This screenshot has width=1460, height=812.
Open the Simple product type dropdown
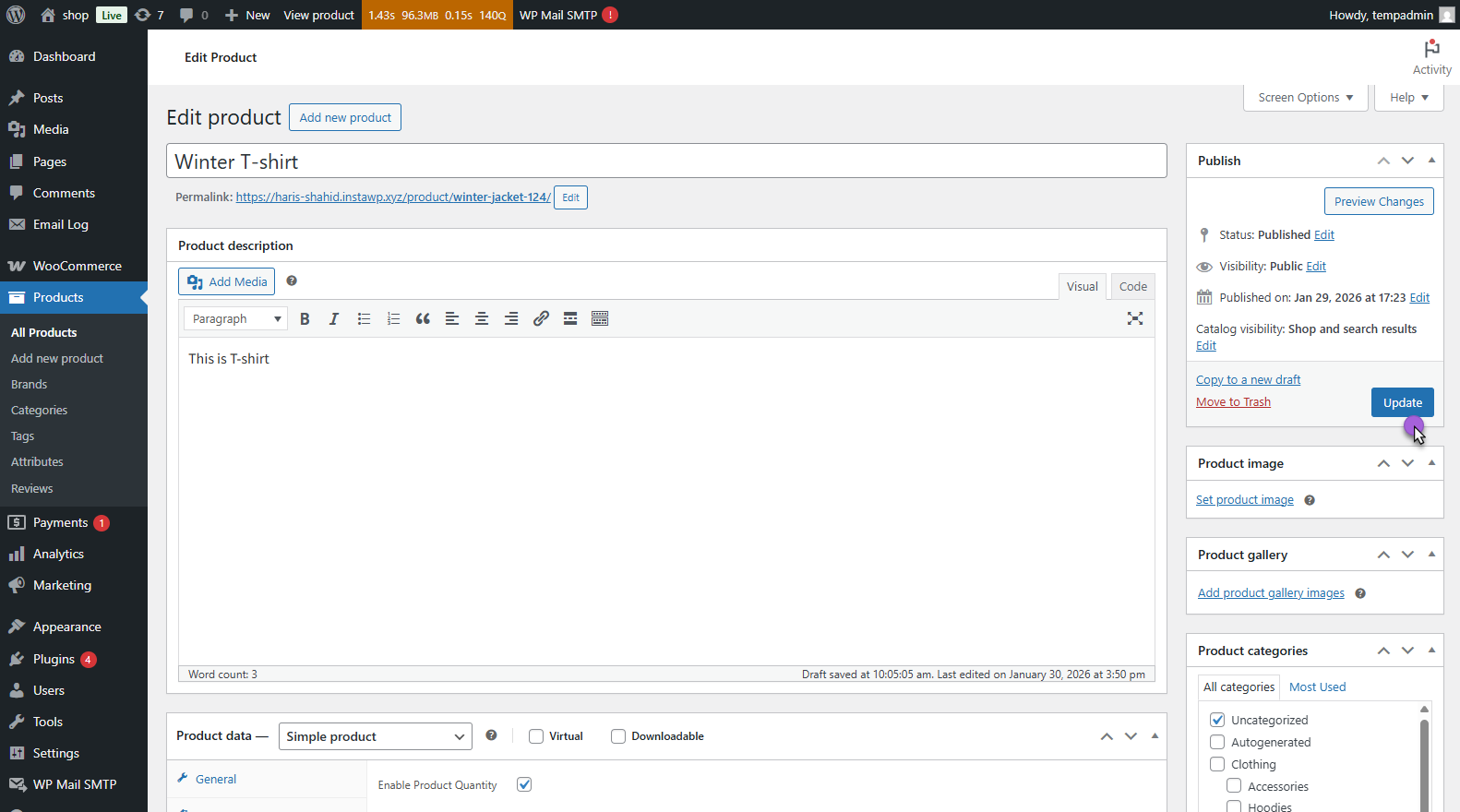(x=375, y=736)
